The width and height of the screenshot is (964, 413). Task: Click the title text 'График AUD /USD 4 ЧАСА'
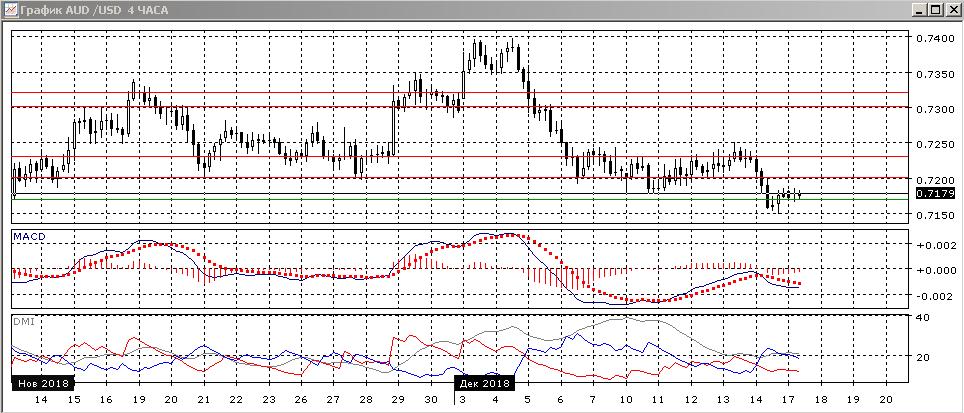click(x=93, y=10)
